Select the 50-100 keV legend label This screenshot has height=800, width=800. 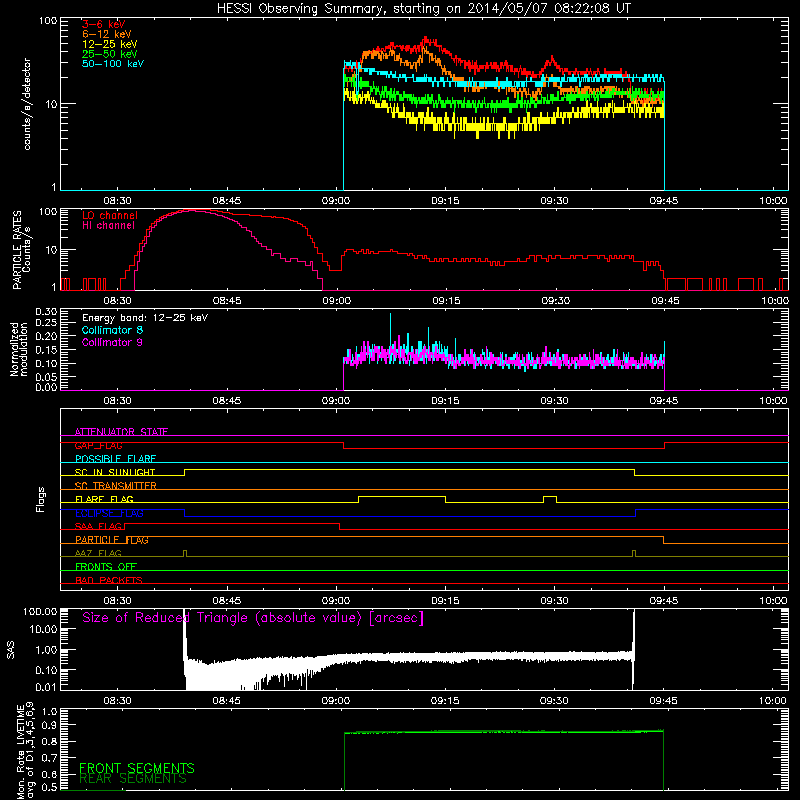click(113, 64)
